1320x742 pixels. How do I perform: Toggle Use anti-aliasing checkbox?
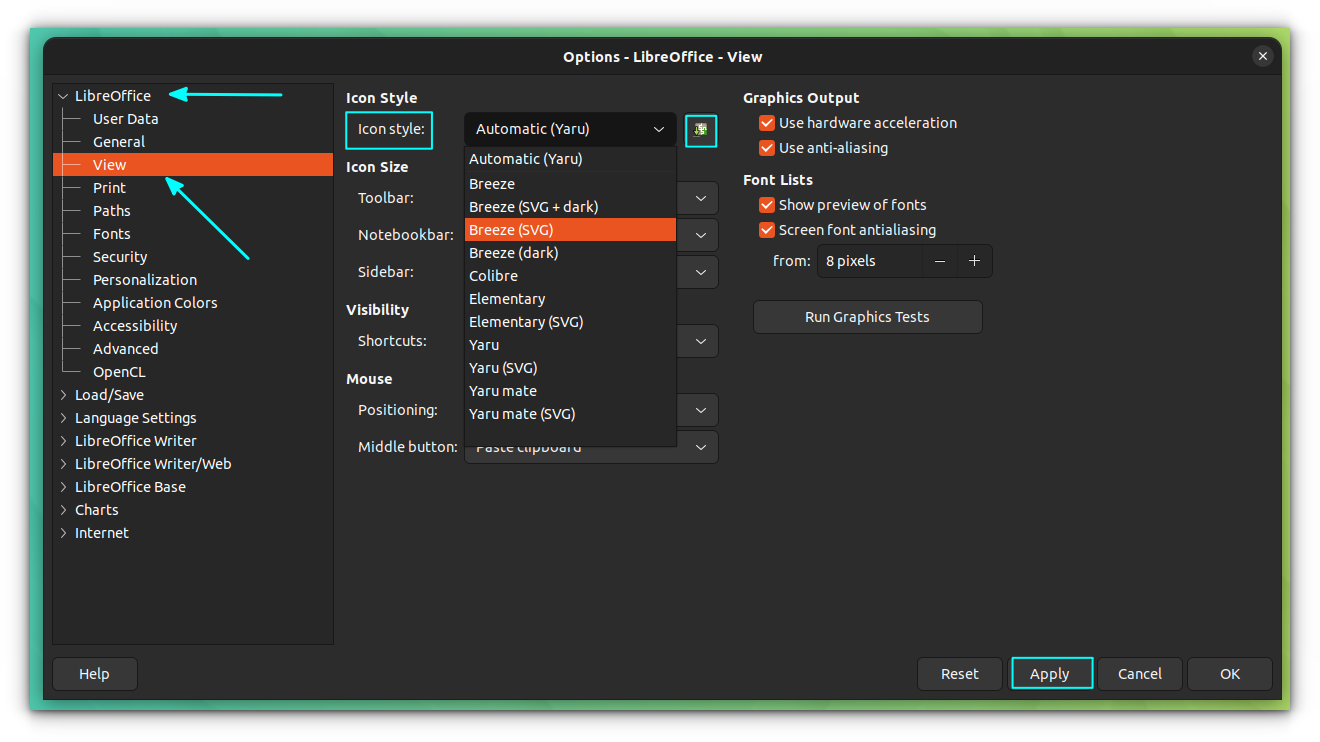[x=767, y=148]
